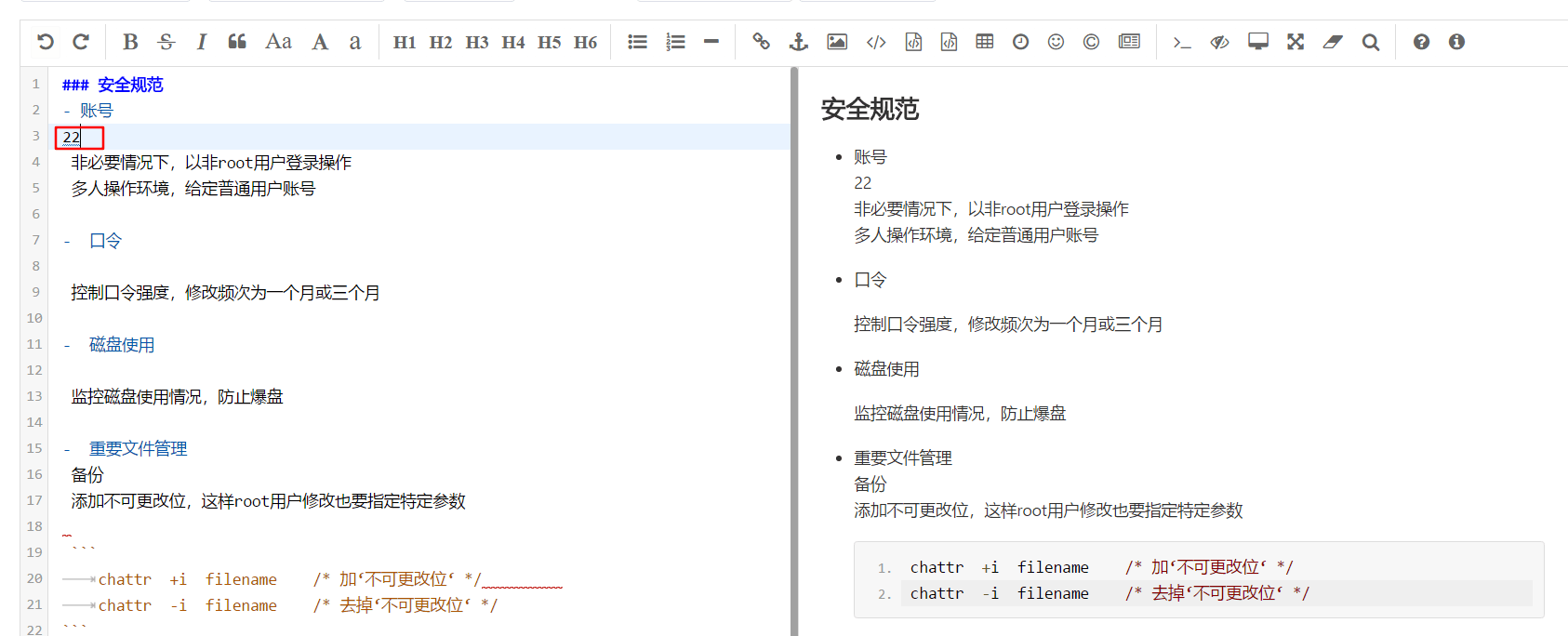Insert a page break
This screenshot has height=636, width=1568.
(x=1129, y=42)
